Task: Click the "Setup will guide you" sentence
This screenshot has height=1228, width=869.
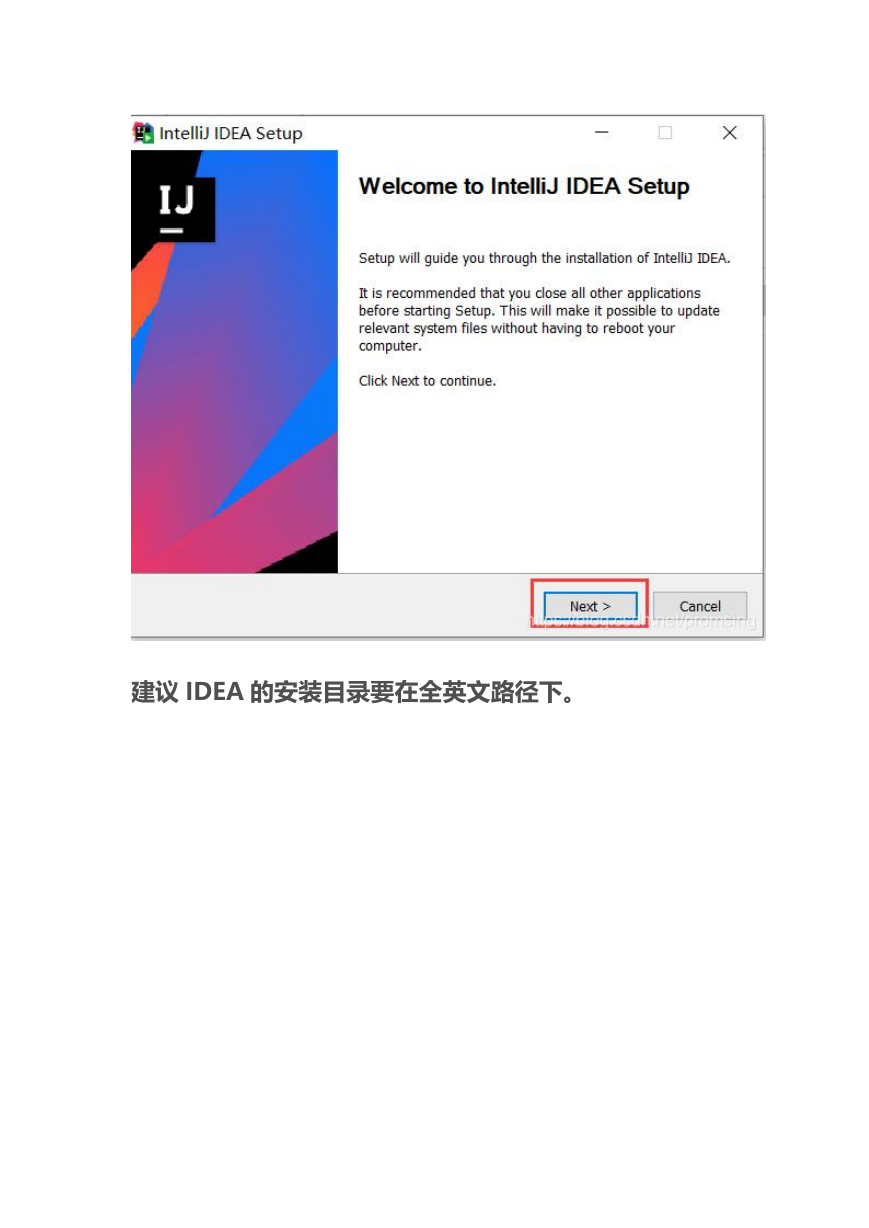Action: click(x=545, y=258)
